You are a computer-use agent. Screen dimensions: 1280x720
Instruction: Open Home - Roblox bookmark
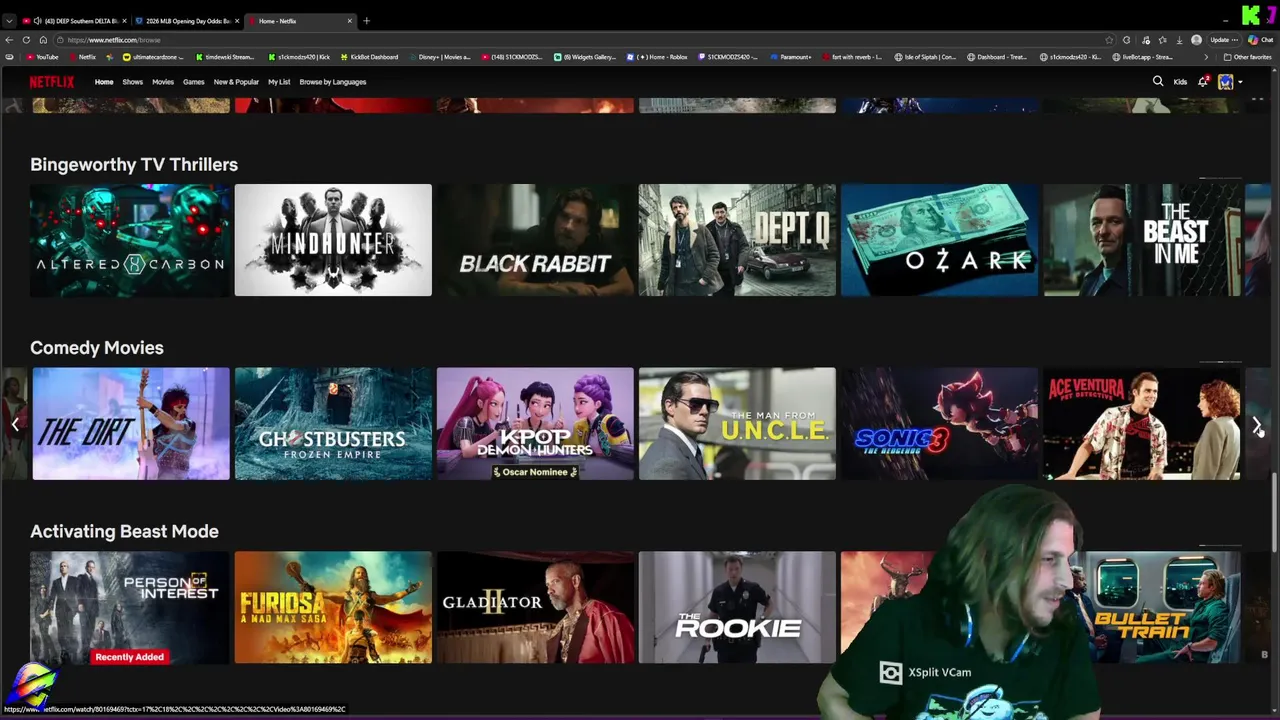pos(658,57)
